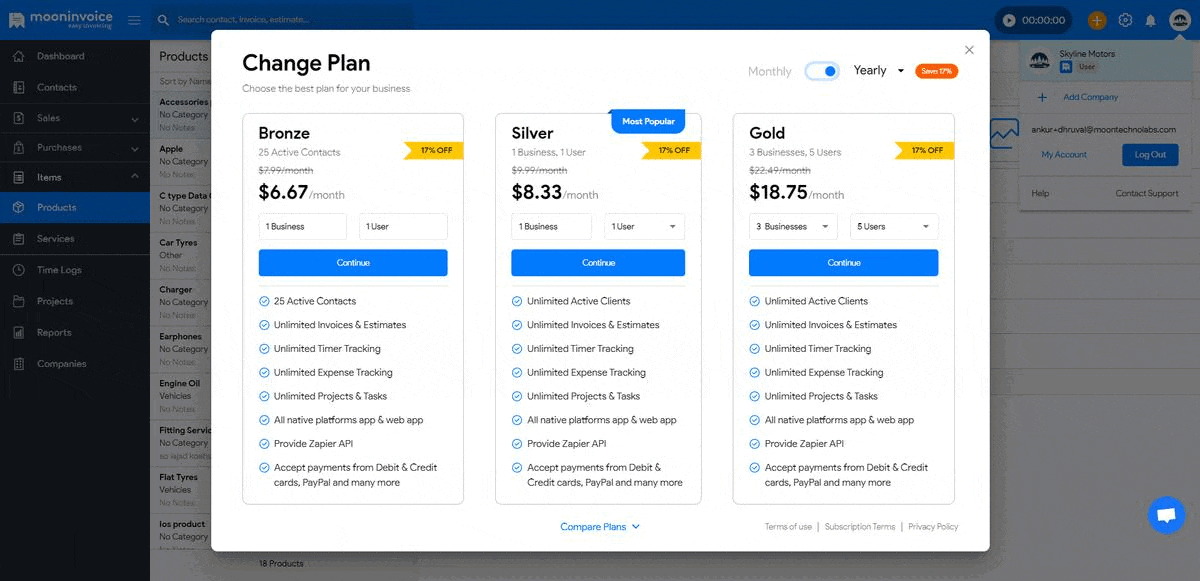Screen dimensions: 1200x581
Task: Open the Silver plan 1 User dropdown
Action: (645, 227)
